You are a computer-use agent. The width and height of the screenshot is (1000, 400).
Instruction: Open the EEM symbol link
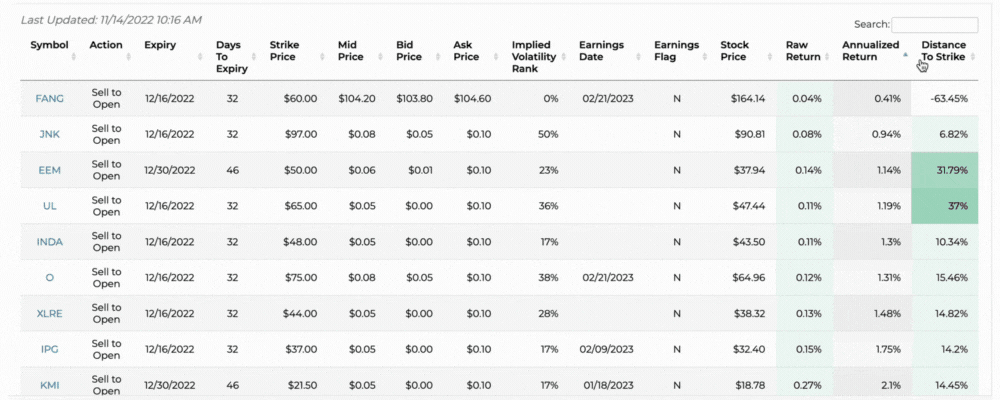click(49, 170)
